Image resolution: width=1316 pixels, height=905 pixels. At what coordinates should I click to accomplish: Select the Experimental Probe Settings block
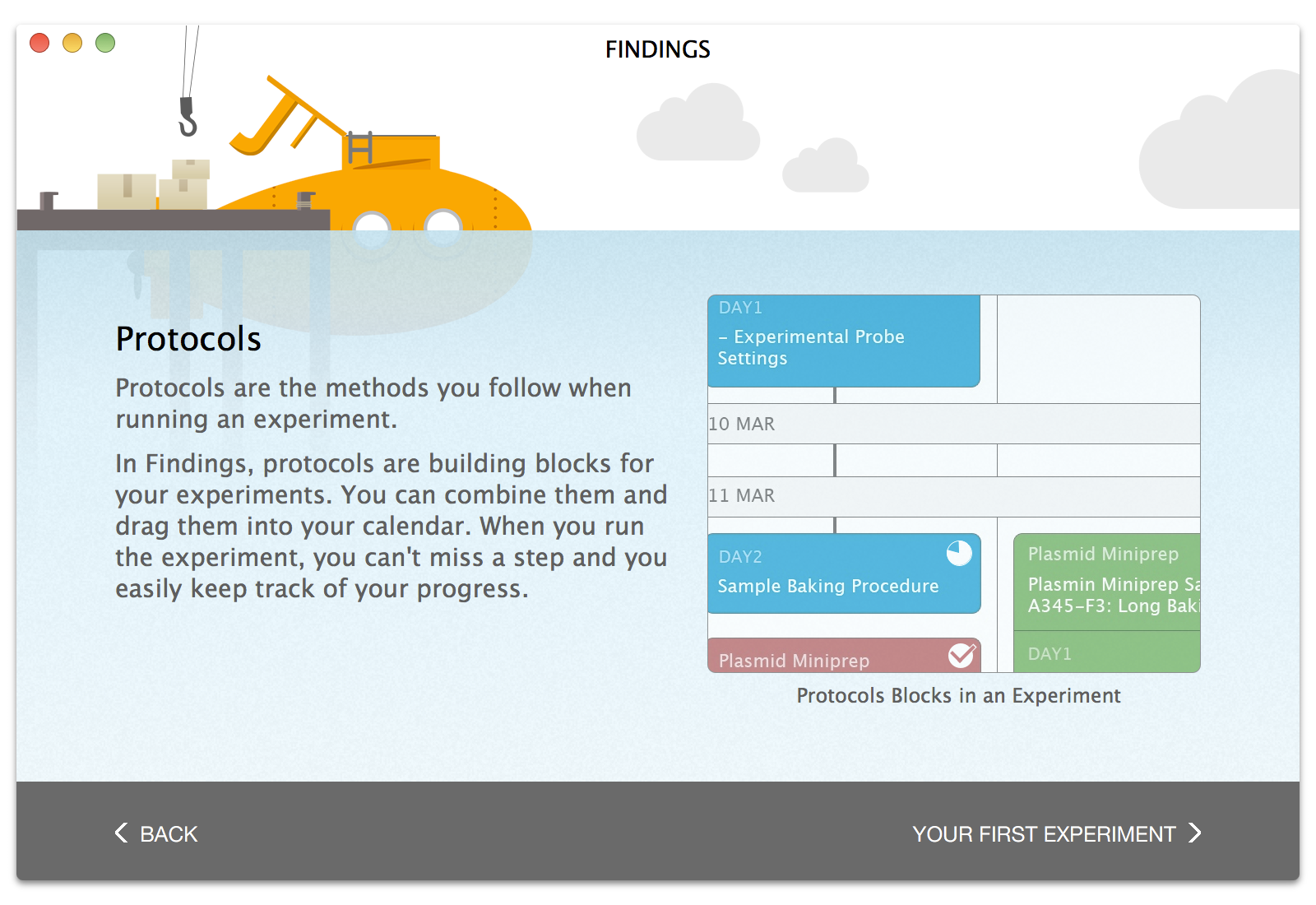point(844,341)
